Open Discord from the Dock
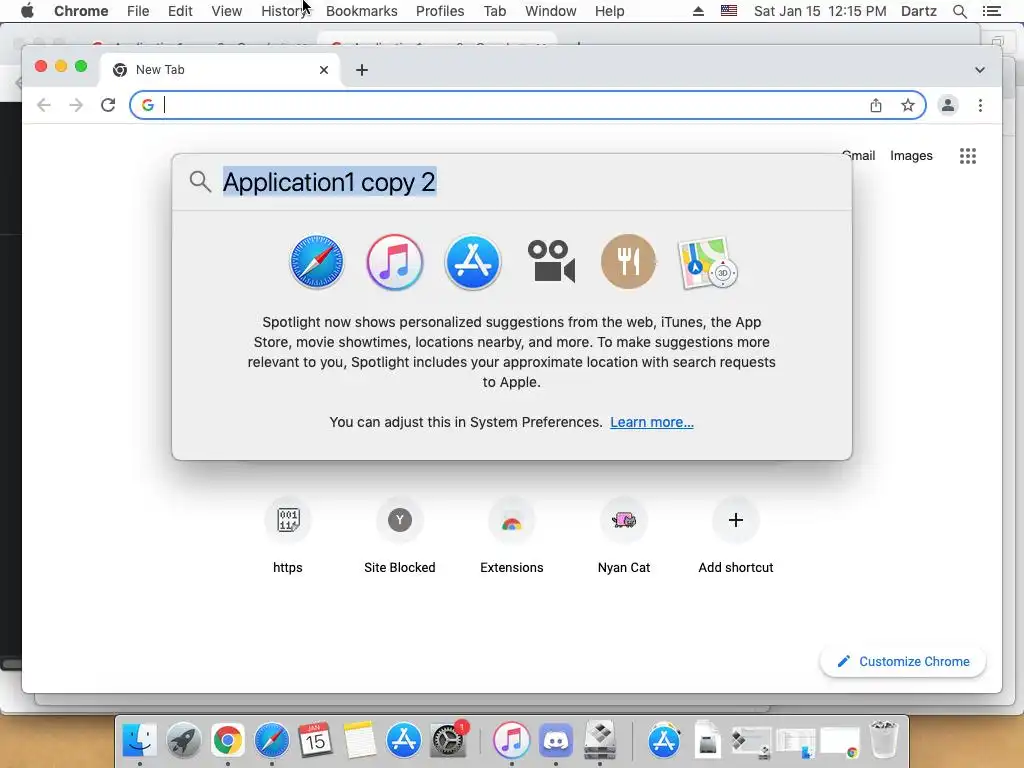 point(555,741)
